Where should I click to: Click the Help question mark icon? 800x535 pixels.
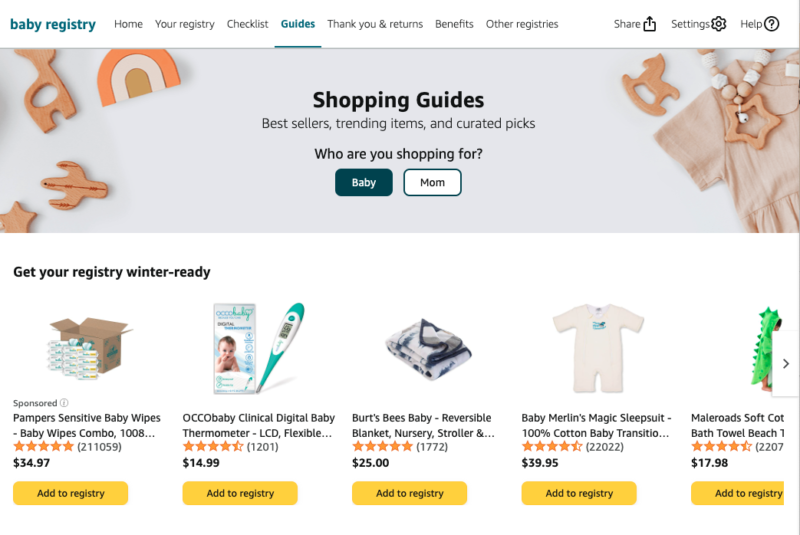click(x=771, y=24)
